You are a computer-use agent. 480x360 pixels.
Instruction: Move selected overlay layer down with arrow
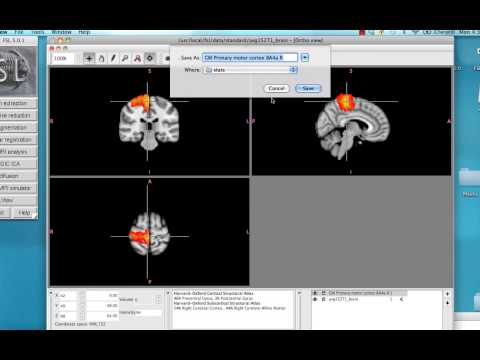[x=447, y=303]
